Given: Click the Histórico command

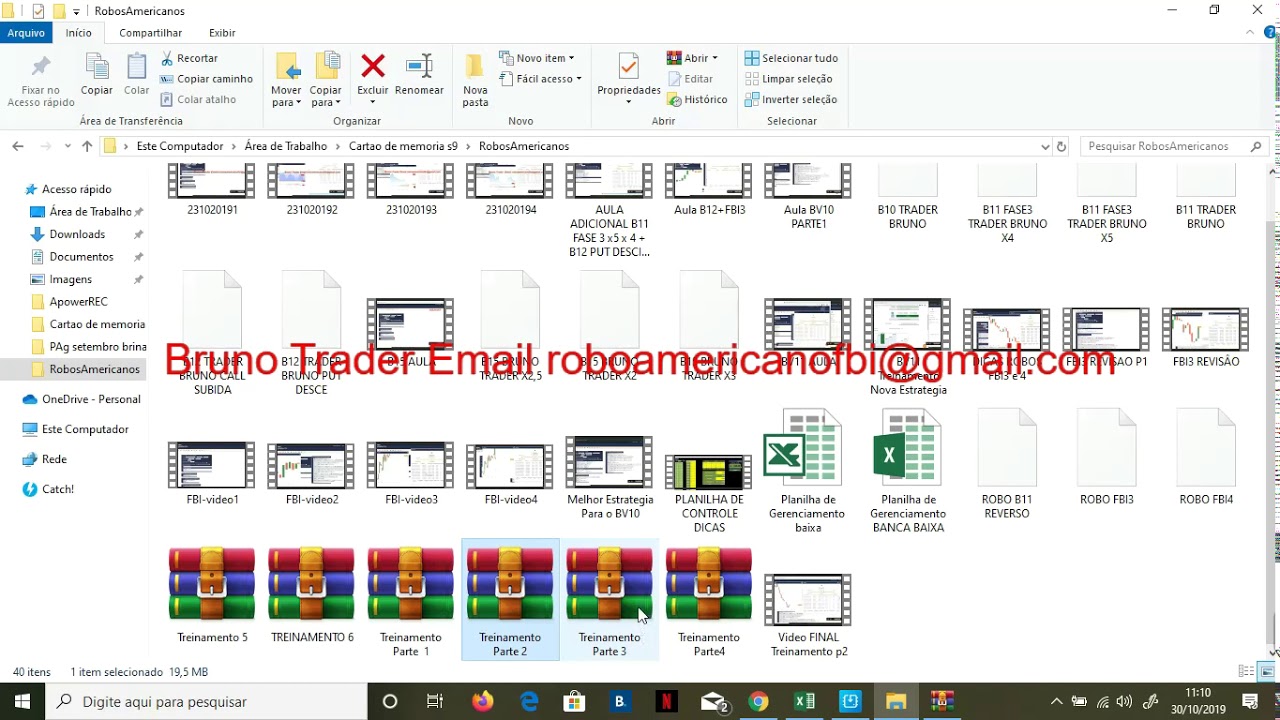Looking at the screenshot, I should click(x=697, y=99).
